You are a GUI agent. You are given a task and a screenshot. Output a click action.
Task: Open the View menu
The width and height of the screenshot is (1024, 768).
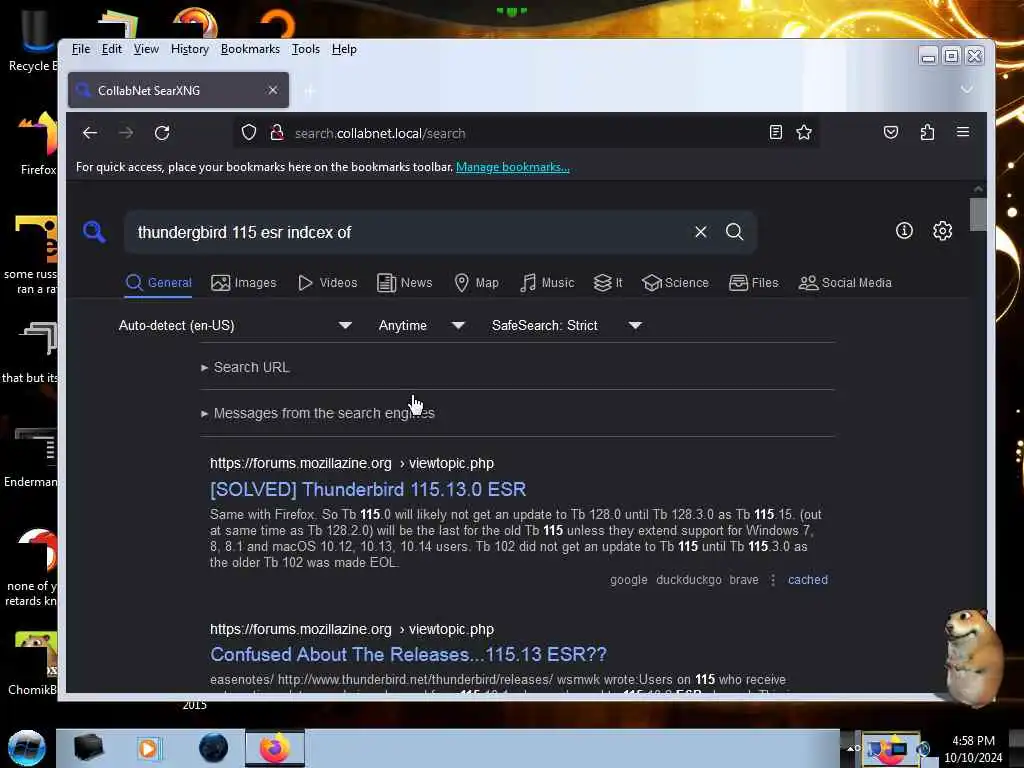click(x=146, y=49)
